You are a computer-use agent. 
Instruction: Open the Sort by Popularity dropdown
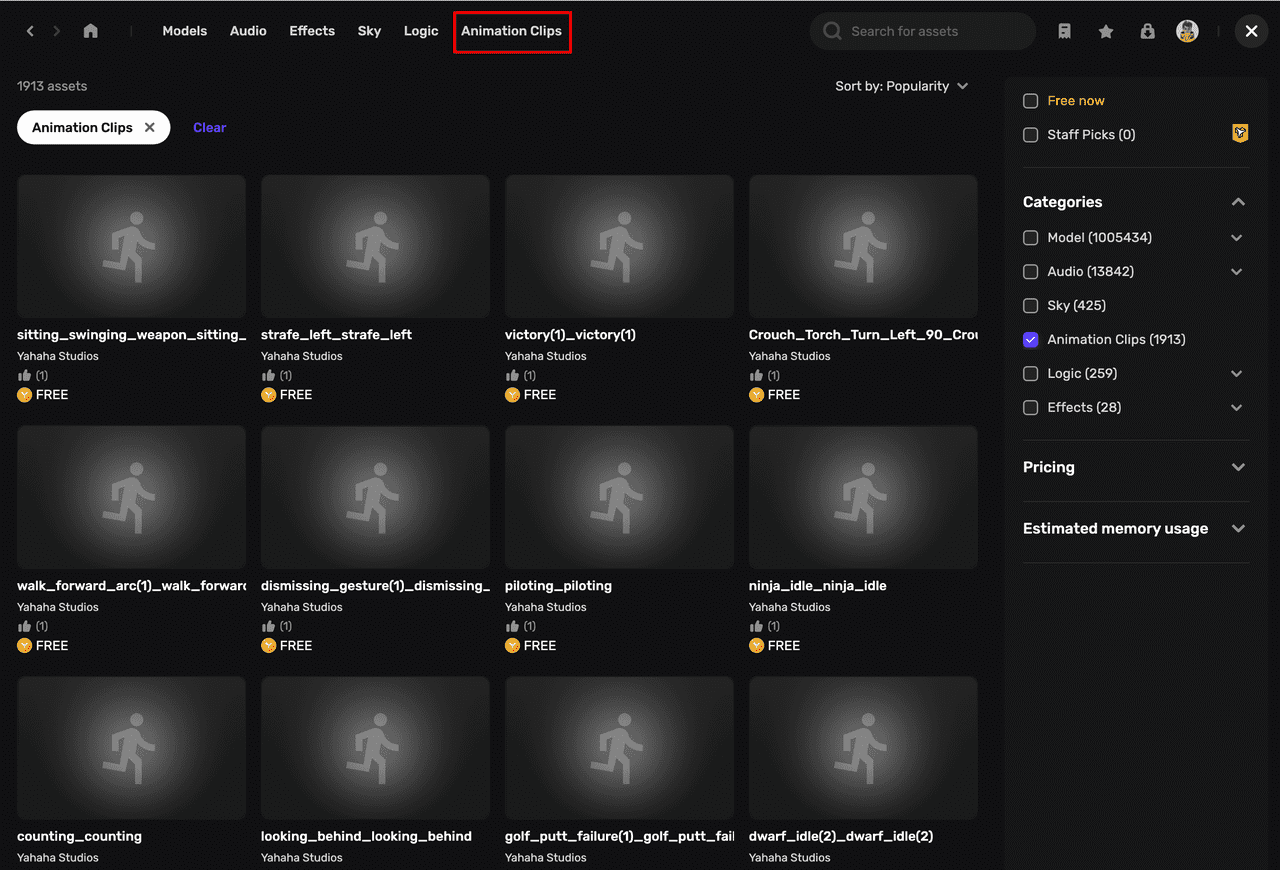tap(902, 86)
